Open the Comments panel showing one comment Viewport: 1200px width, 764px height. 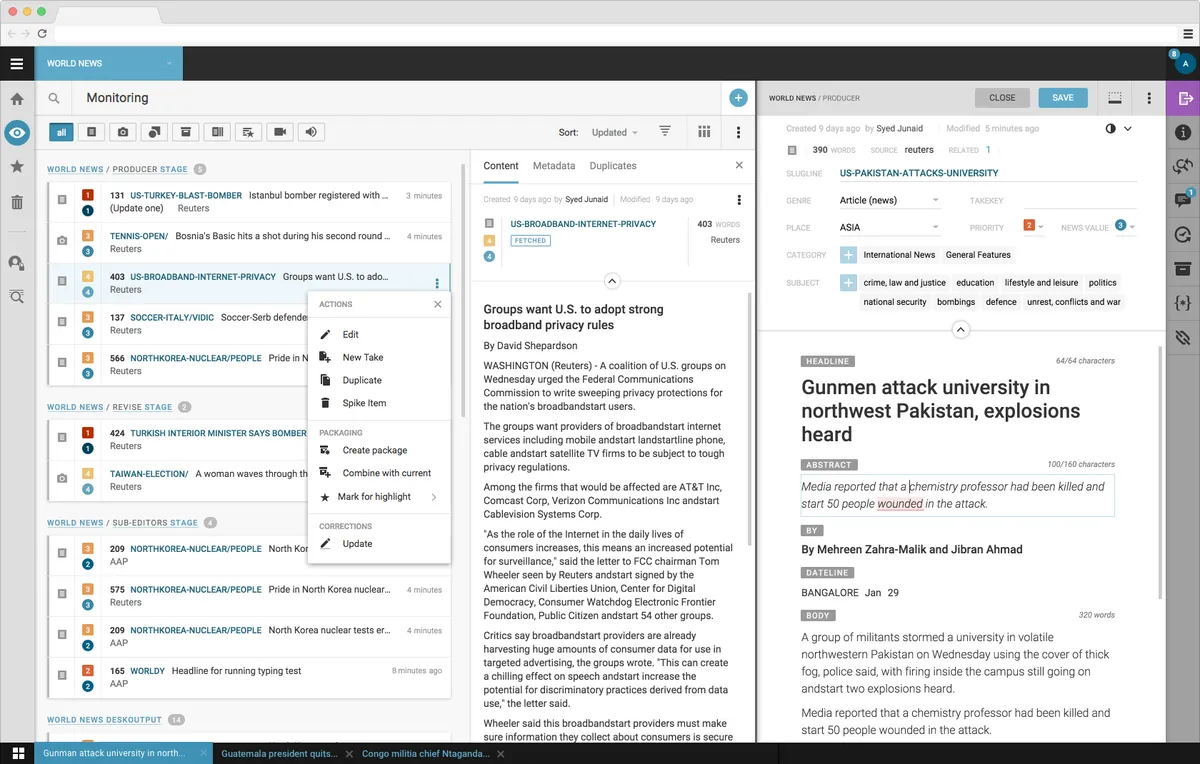1182,199
